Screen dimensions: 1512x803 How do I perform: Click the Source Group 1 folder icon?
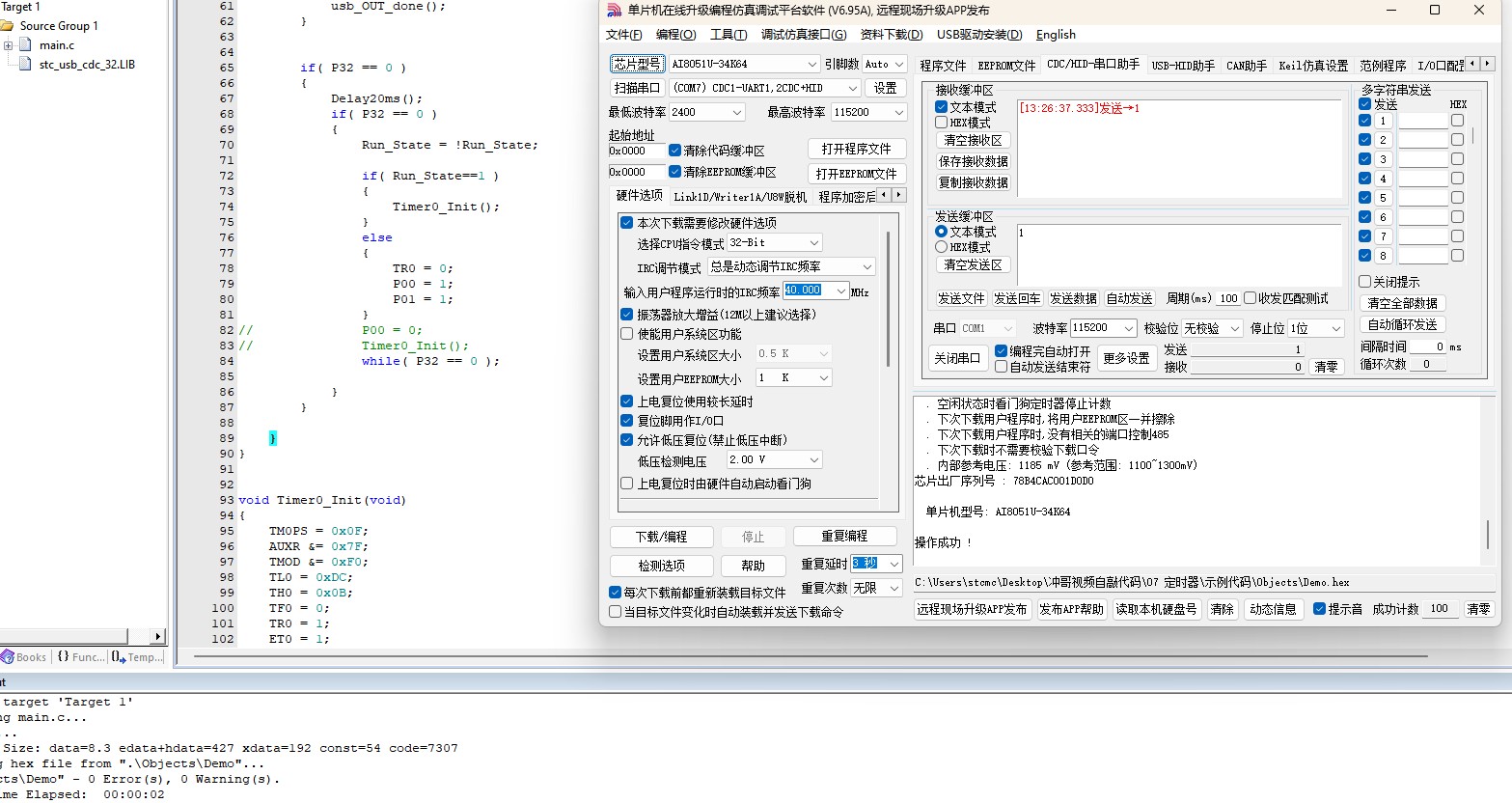[8, 26]
